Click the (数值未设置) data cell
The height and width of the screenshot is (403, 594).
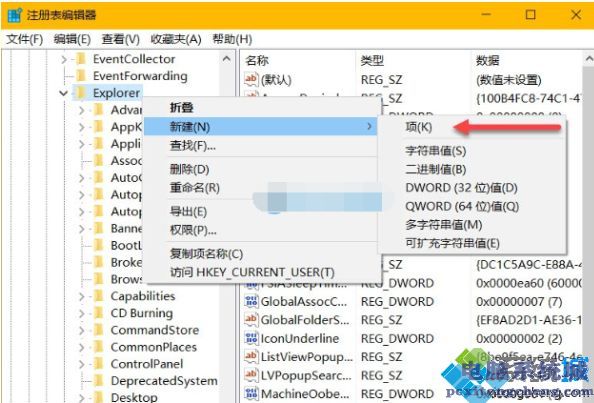509,80
